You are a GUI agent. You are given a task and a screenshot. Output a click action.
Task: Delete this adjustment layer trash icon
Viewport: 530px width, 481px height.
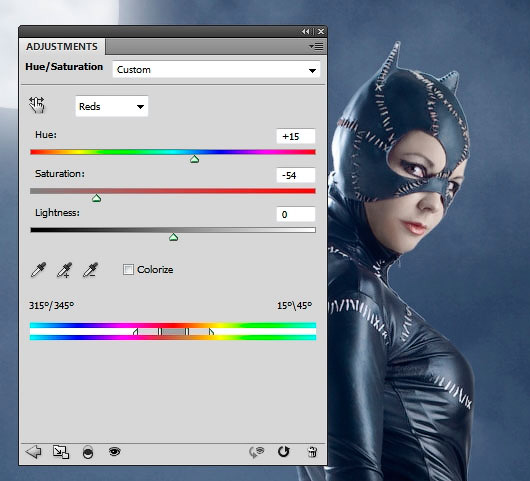tap(312, 452)
